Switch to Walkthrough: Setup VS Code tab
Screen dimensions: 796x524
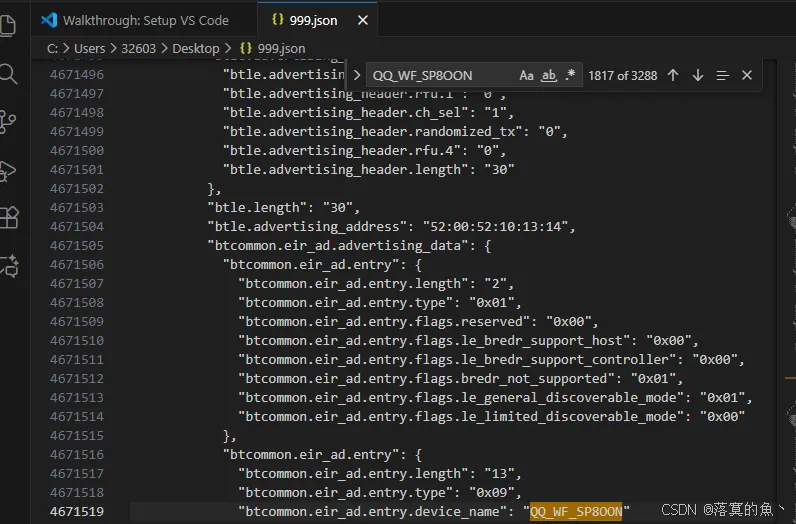click(x=145, y=20)
